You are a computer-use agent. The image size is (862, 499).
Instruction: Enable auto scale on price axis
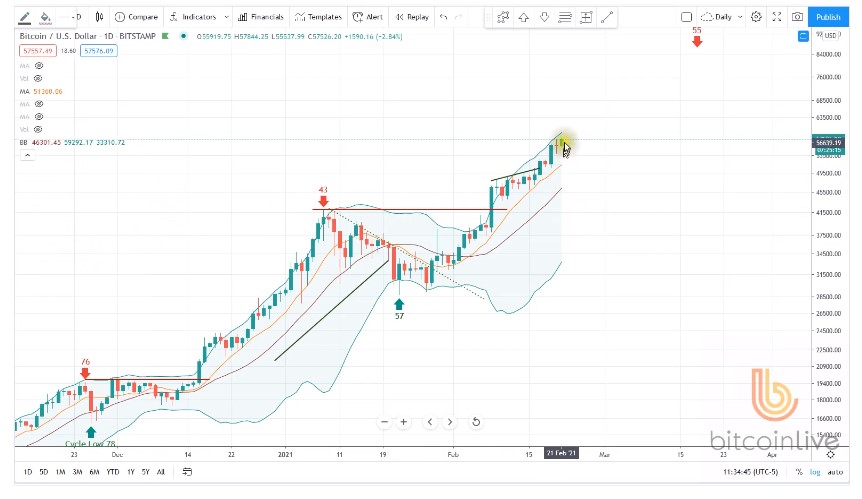pyautogui.click(x=834, y=472)
